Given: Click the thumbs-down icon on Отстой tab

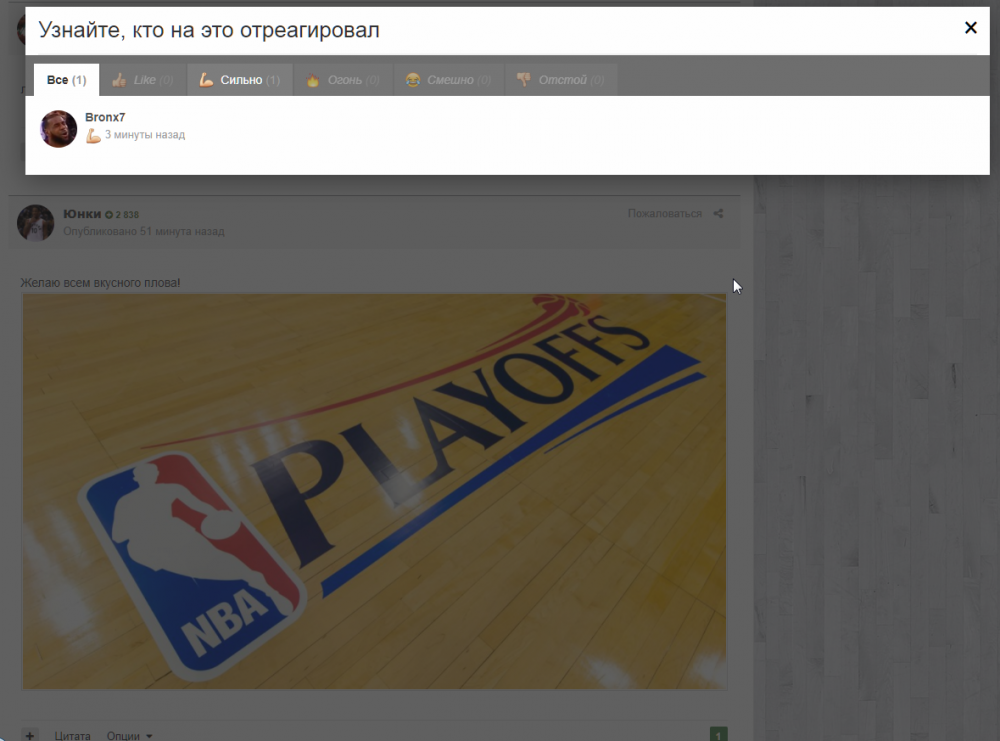Looking at the screenshot, I should 523,80.
